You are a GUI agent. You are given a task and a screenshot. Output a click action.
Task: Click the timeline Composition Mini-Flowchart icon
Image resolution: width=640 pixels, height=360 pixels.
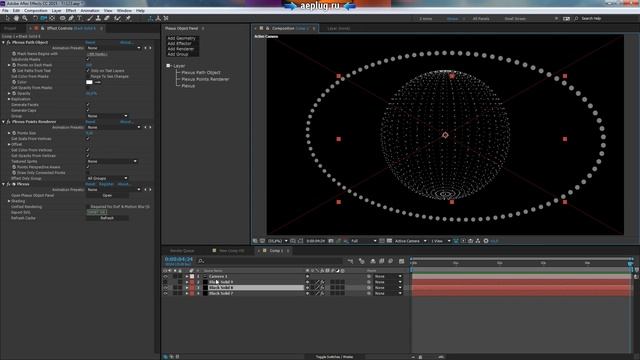point(350,261)
